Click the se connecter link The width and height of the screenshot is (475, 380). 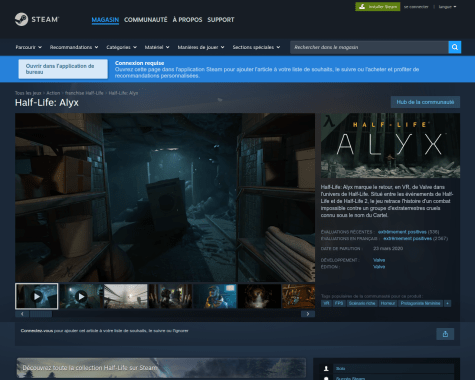[416, 7]
